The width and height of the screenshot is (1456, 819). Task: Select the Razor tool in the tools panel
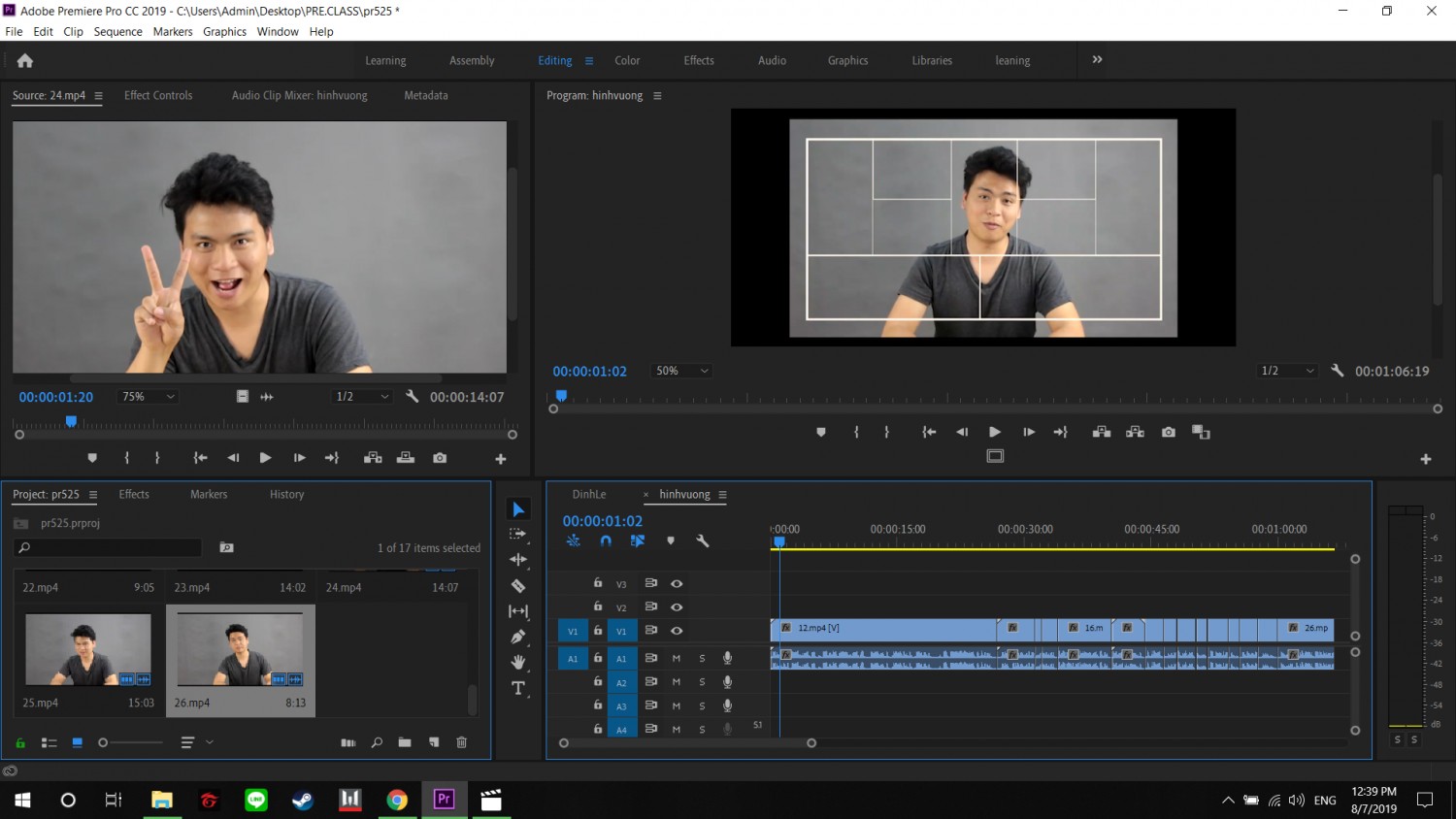518,585
